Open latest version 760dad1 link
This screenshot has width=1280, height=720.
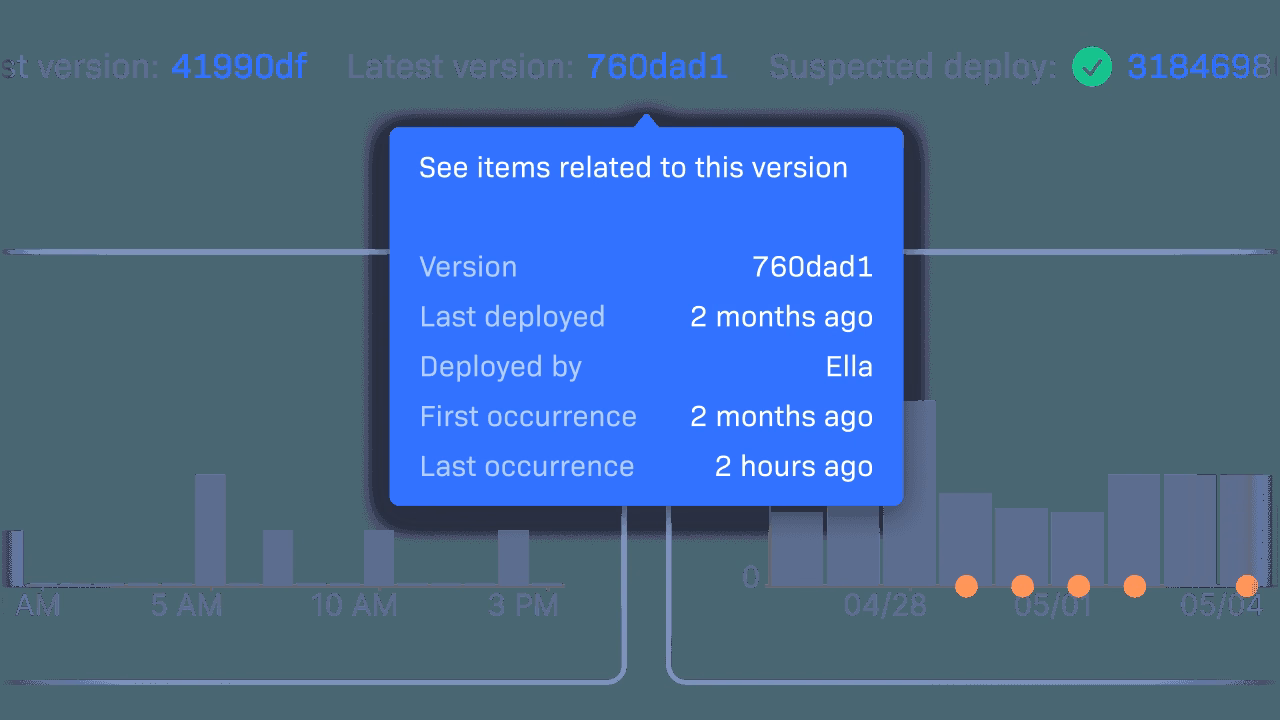[657, 67]
